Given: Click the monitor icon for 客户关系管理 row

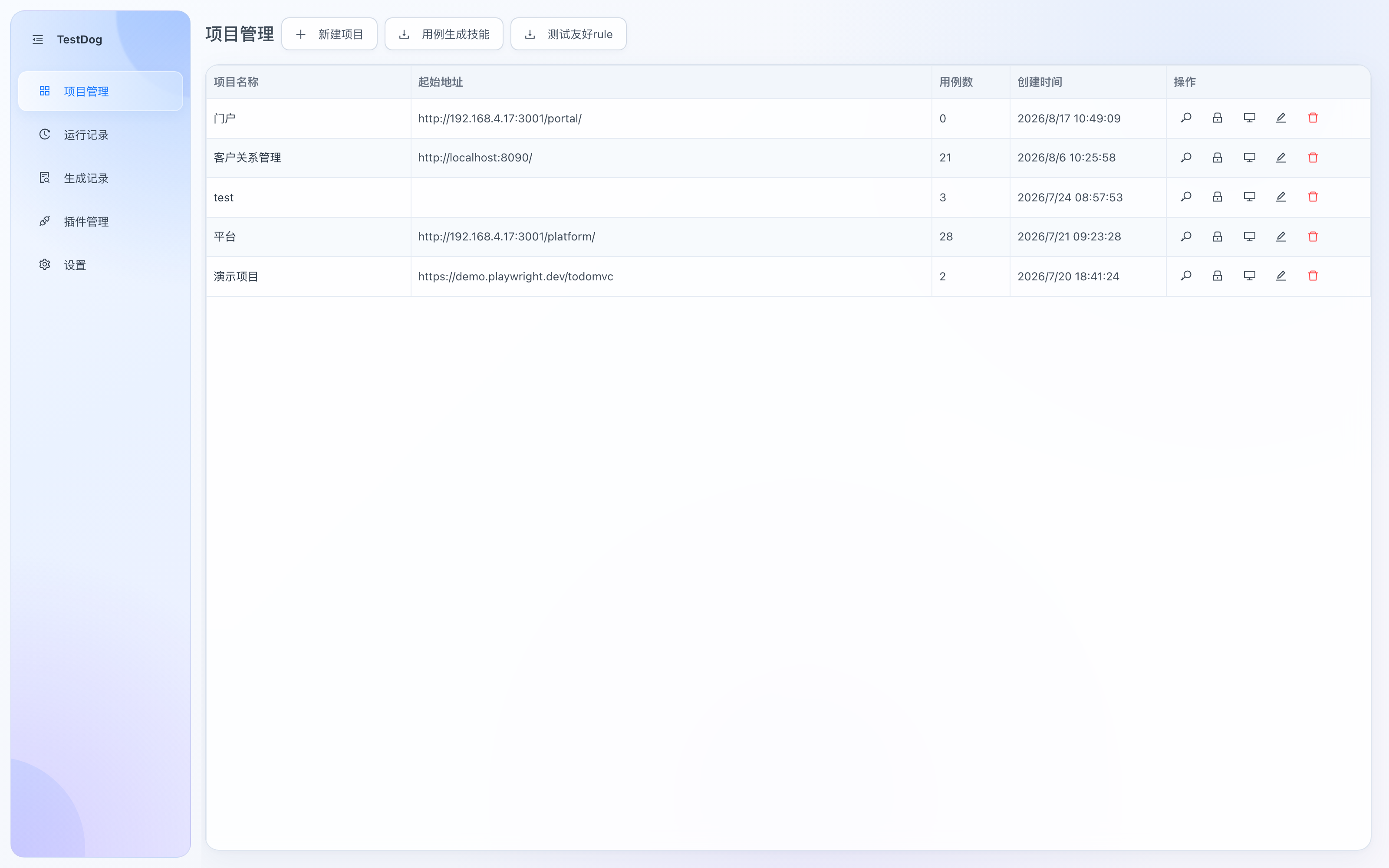Looking at the screenshot, I should pos(1250,158).
